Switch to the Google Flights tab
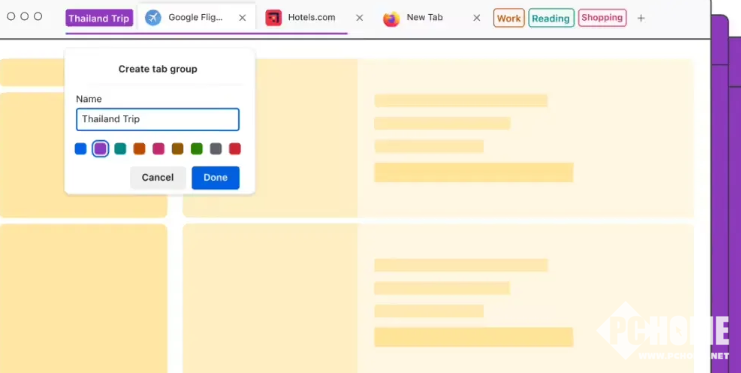This screenshot has width=741, height=373. (x=196, y=18)
